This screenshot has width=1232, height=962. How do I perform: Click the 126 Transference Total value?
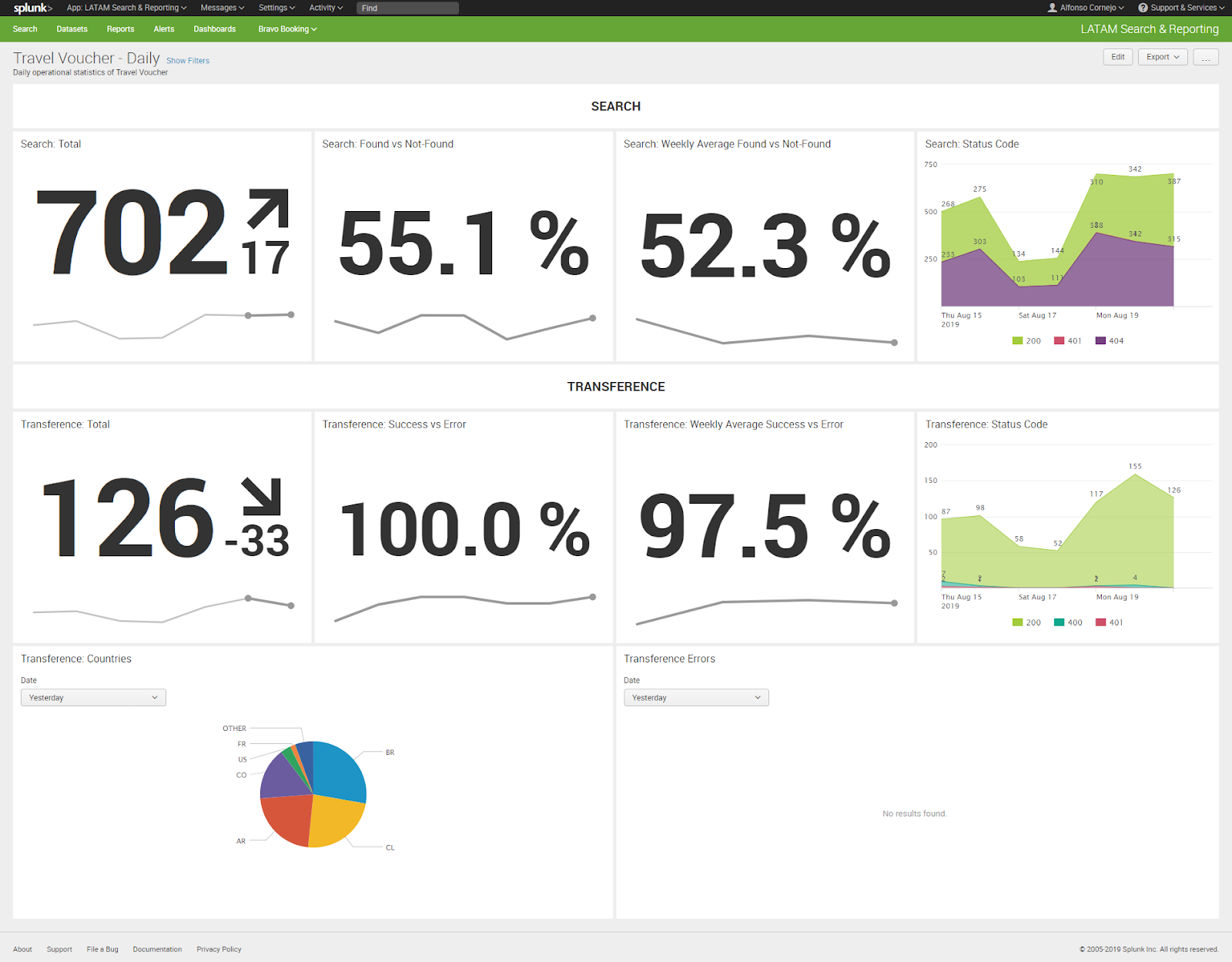click(x=127, y=518)
